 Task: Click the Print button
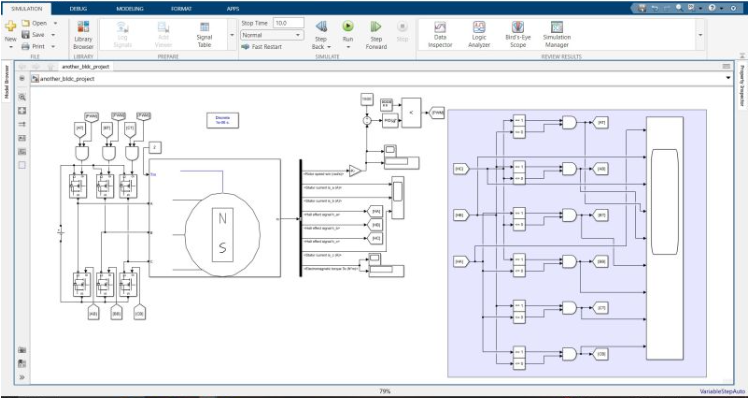pos(33,46)
